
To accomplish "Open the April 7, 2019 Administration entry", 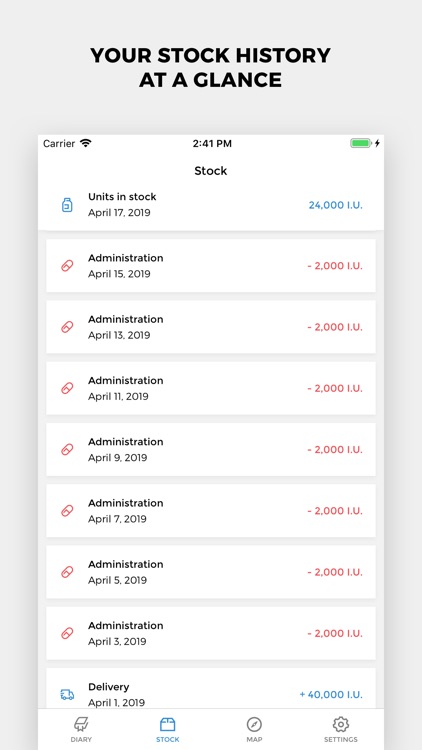I will (211, 511).
